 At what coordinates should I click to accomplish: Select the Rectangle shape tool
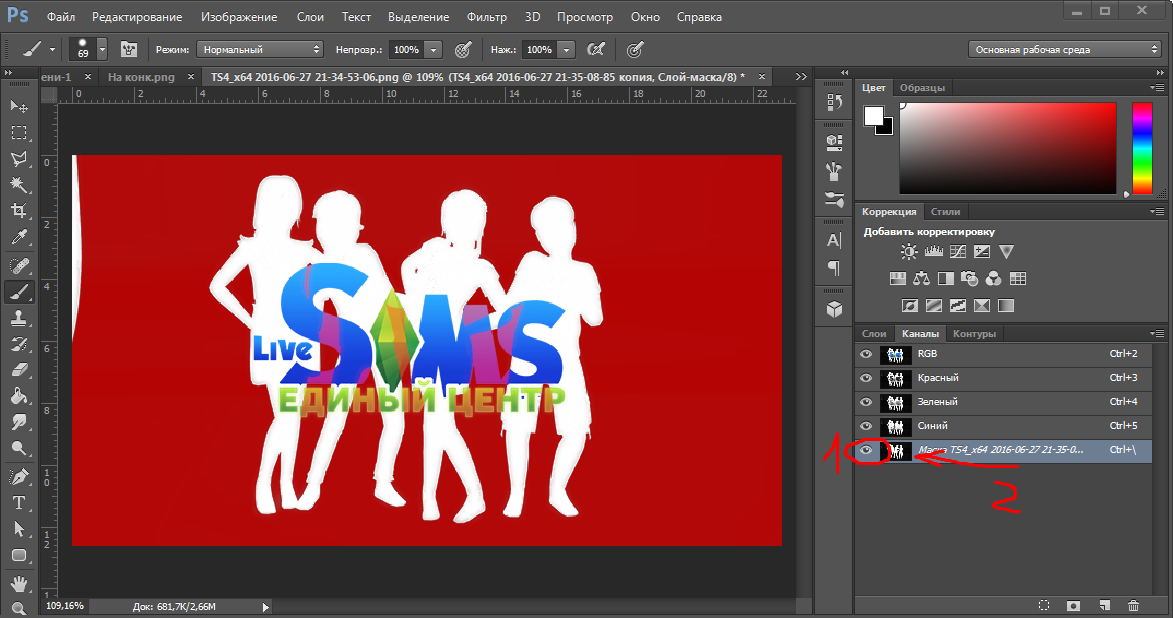(x=19, y=555)
